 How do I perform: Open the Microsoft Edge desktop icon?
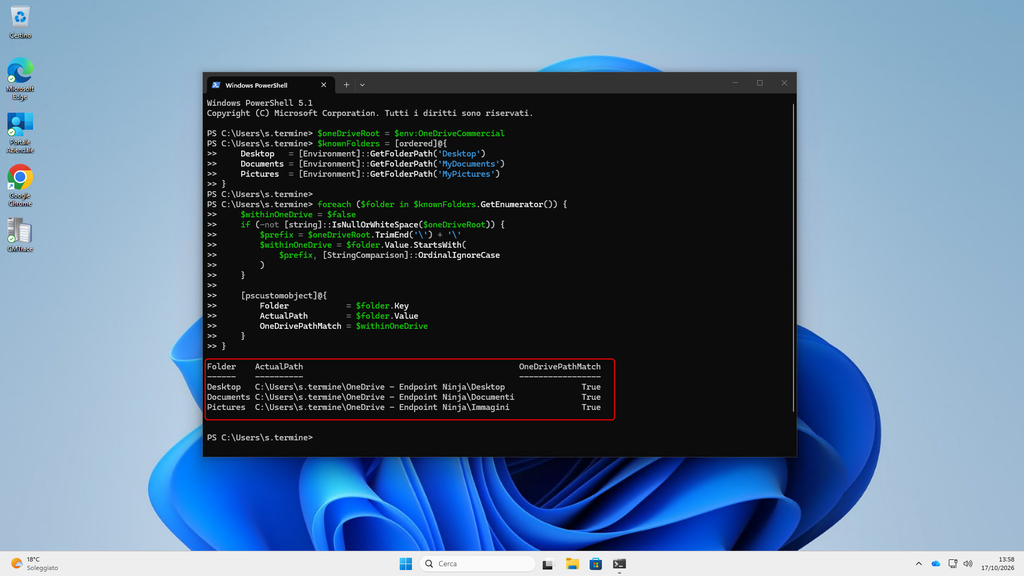tap(20, 79)
